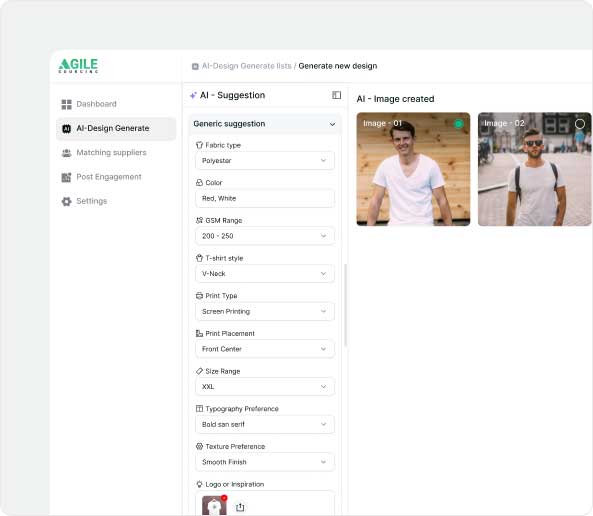This screenshot has height=516, width=593.
Task: Click the suggestion panel vertical scrollbar
Action: [346, 305]
